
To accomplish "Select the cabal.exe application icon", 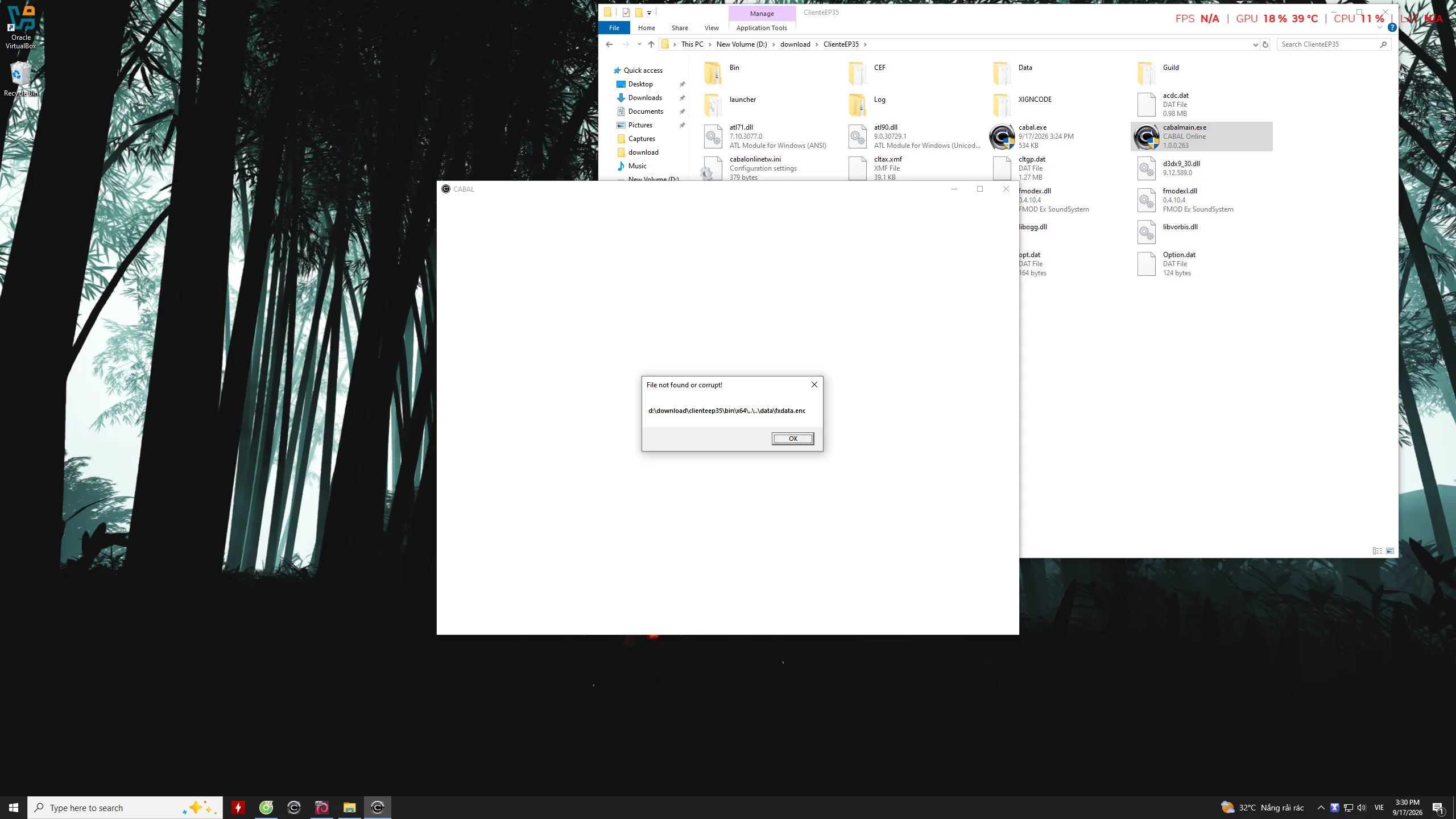I will coord(1002,137).
